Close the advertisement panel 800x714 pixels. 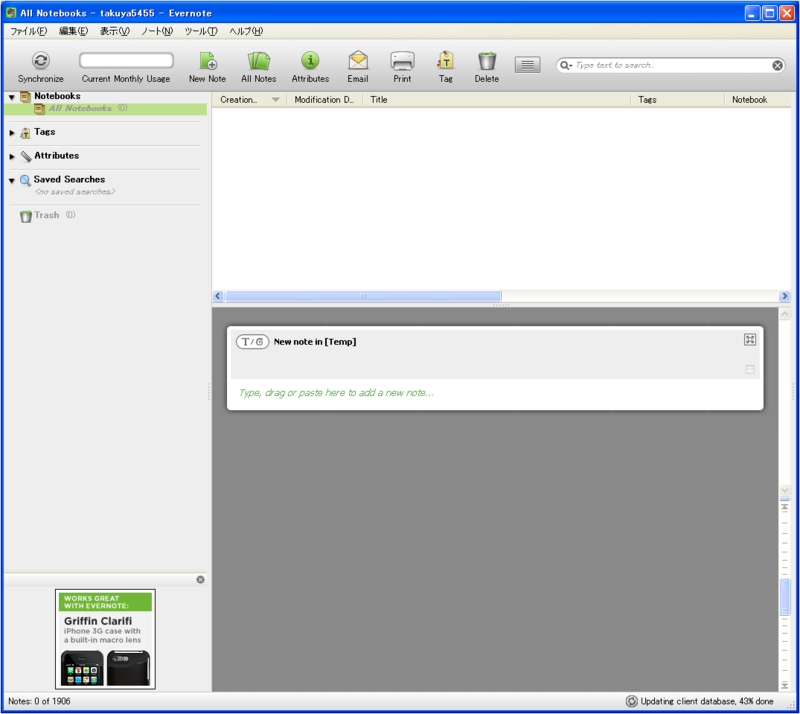(201, 579)
